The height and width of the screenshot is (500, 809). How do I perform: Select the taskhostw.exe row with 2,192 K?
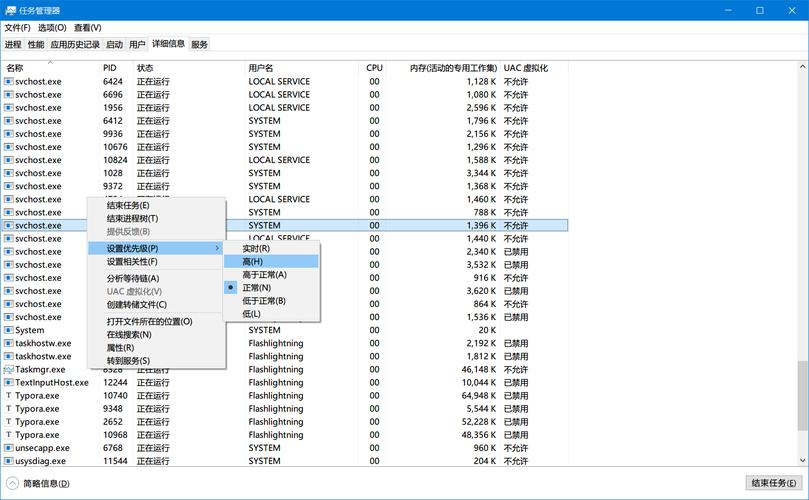[285, 343]
